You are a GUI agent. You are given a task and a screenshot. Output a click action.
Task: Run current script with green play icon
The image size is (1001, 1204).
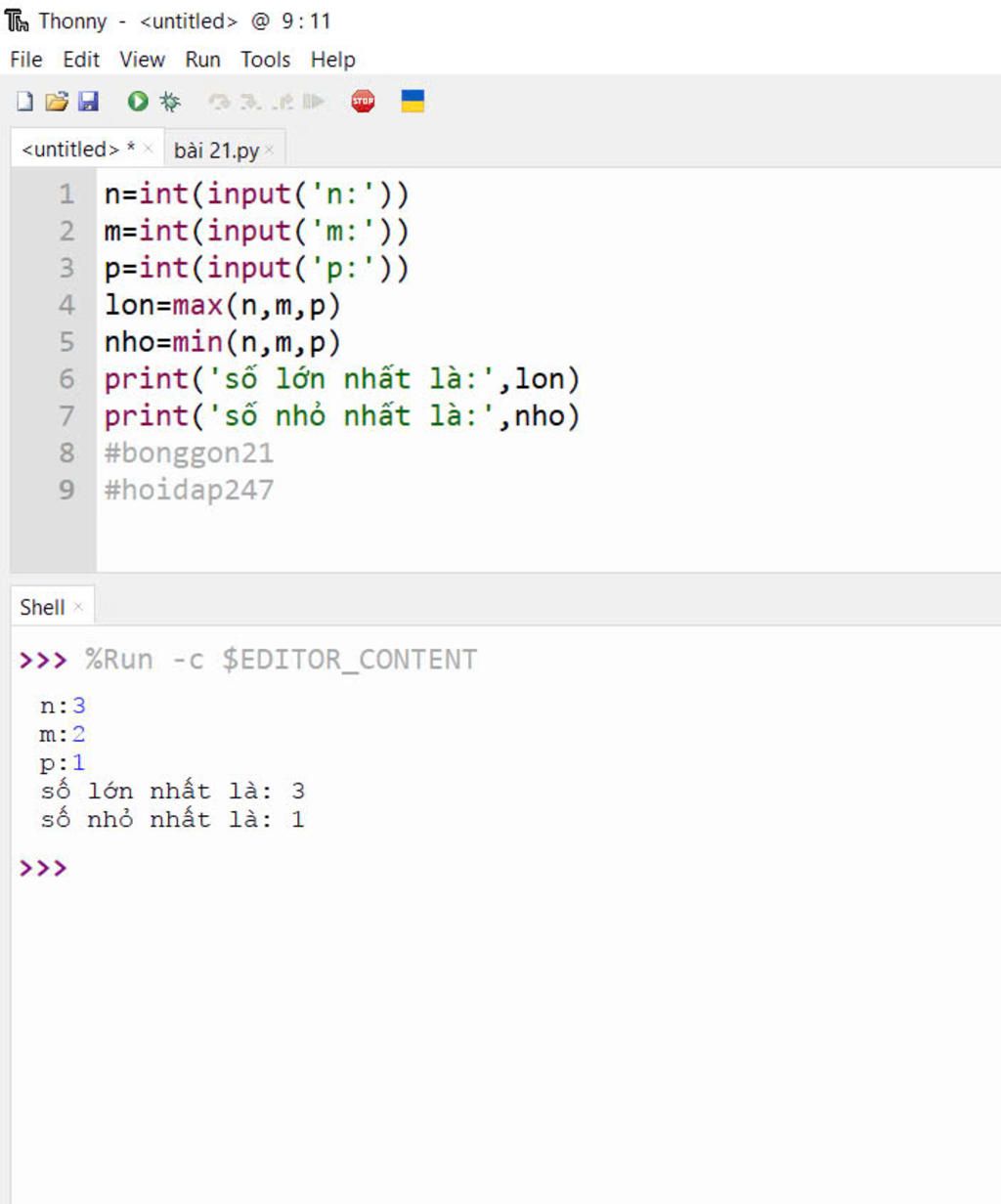click(138, 101)
